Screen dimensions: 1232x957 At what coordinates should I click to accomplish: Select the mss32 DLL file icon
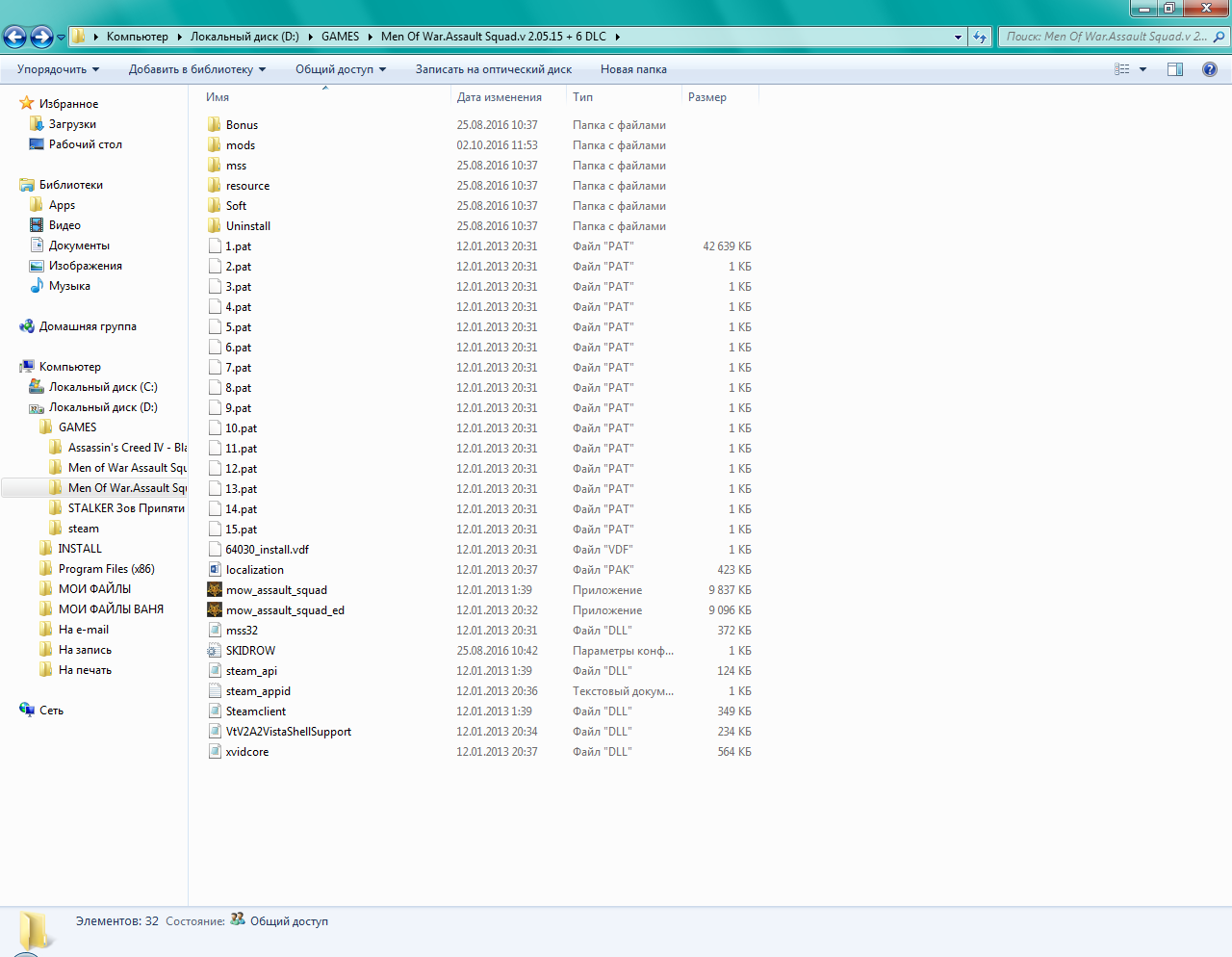point(215,631)
